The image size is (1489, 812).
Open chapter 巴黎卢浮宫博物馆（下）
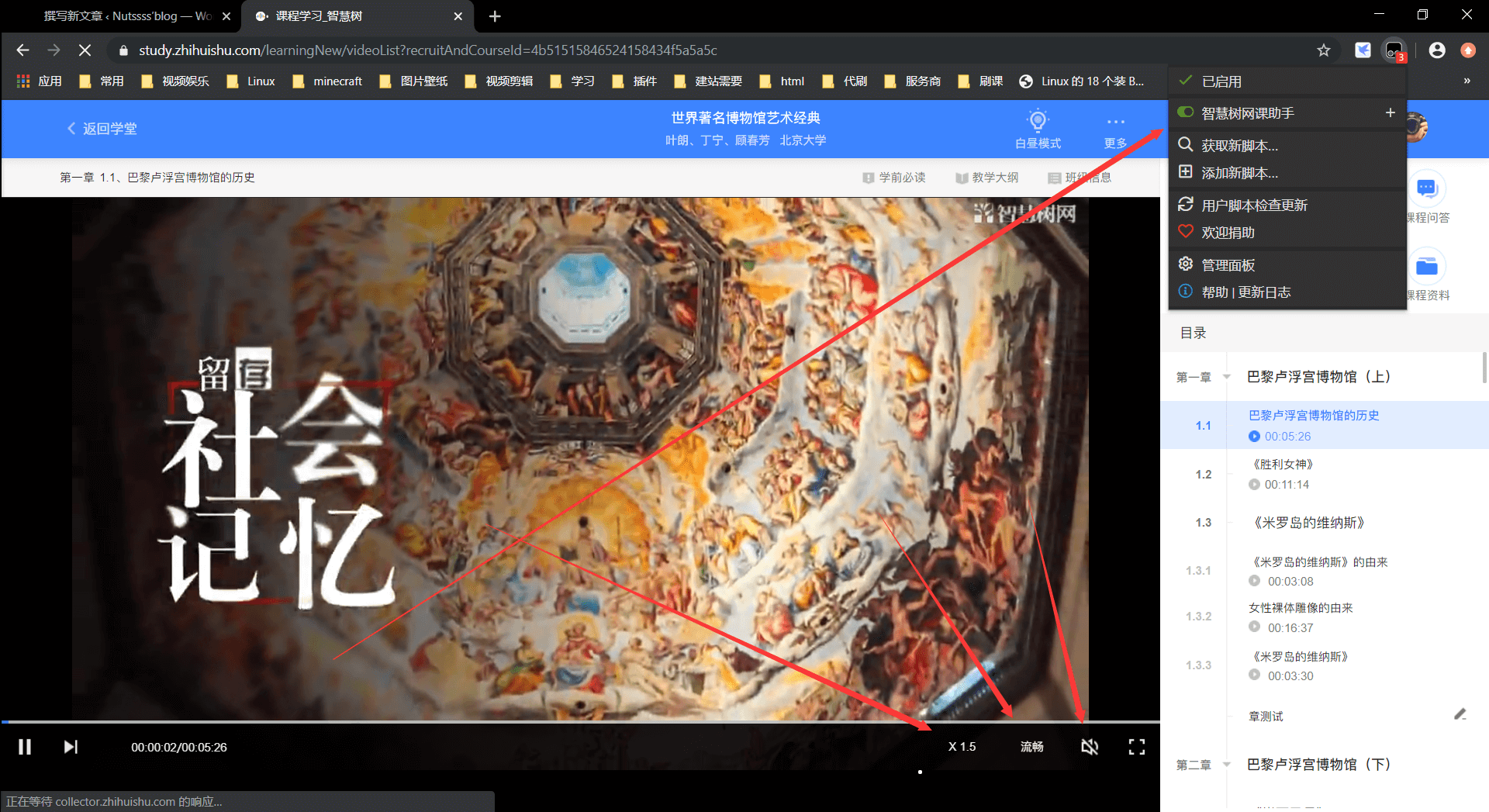point(1318,765)
